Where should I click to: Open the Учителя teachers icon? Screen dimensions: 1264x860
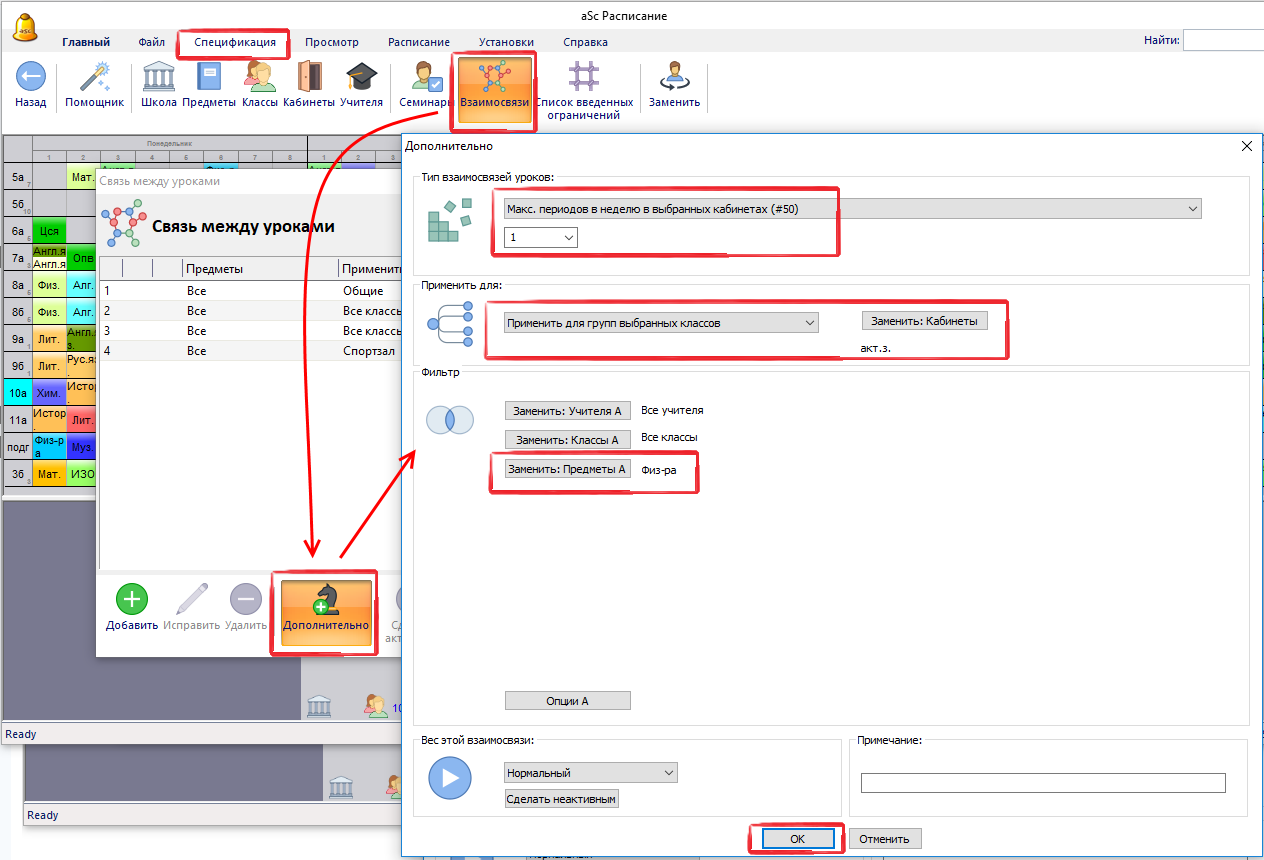(x=361, y=78)
